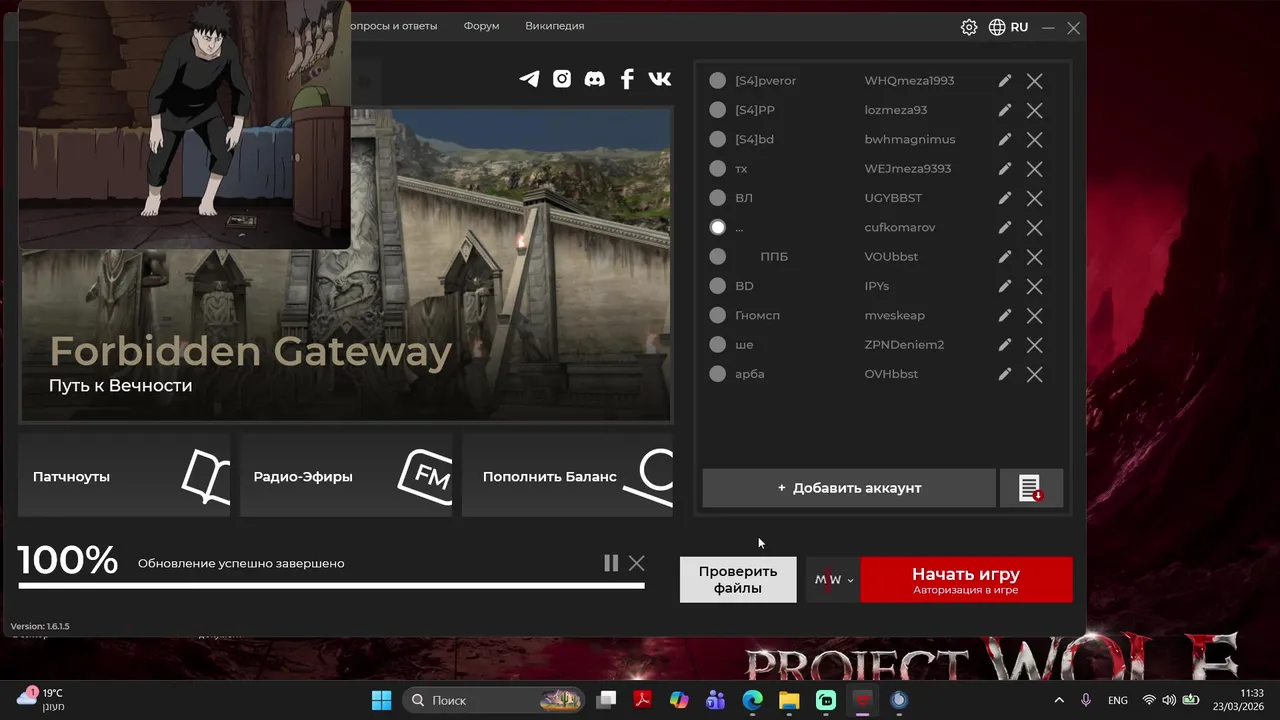Open File Explorer from the taskbar

pos(789,700)
